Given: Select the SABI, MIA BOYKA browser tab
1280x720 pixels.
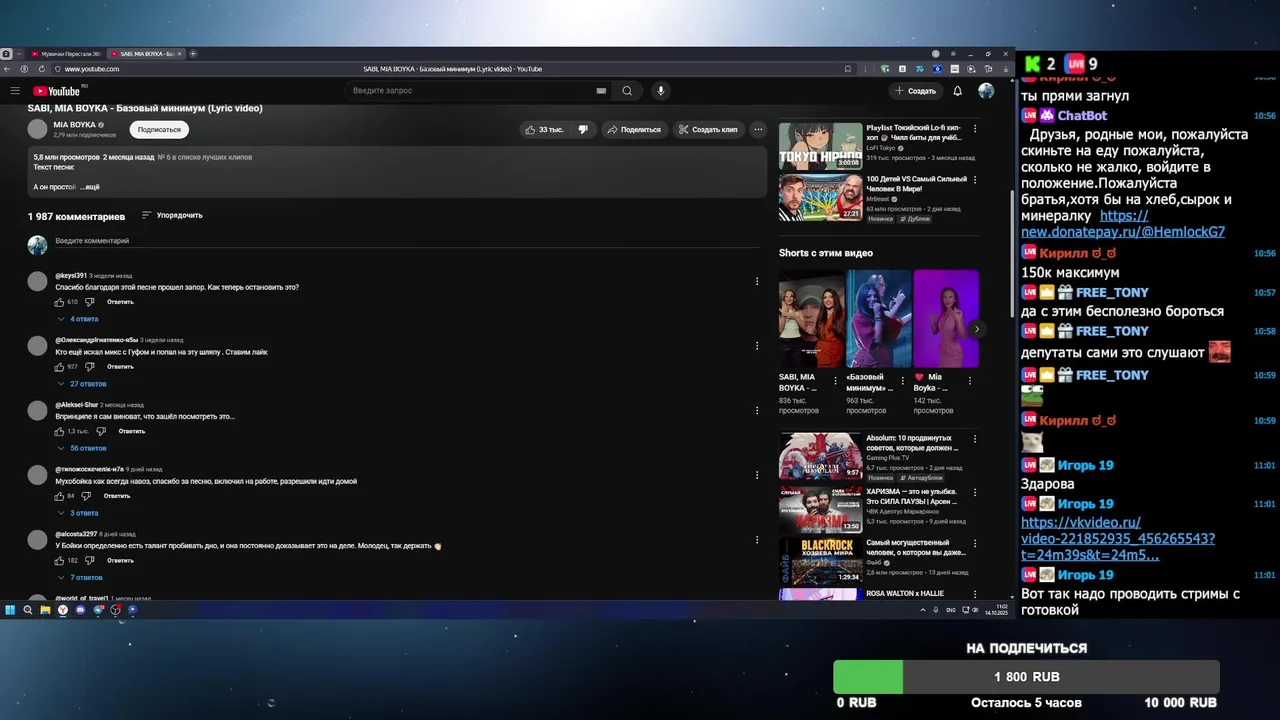Looking at the screenshot, I should 146,54.
